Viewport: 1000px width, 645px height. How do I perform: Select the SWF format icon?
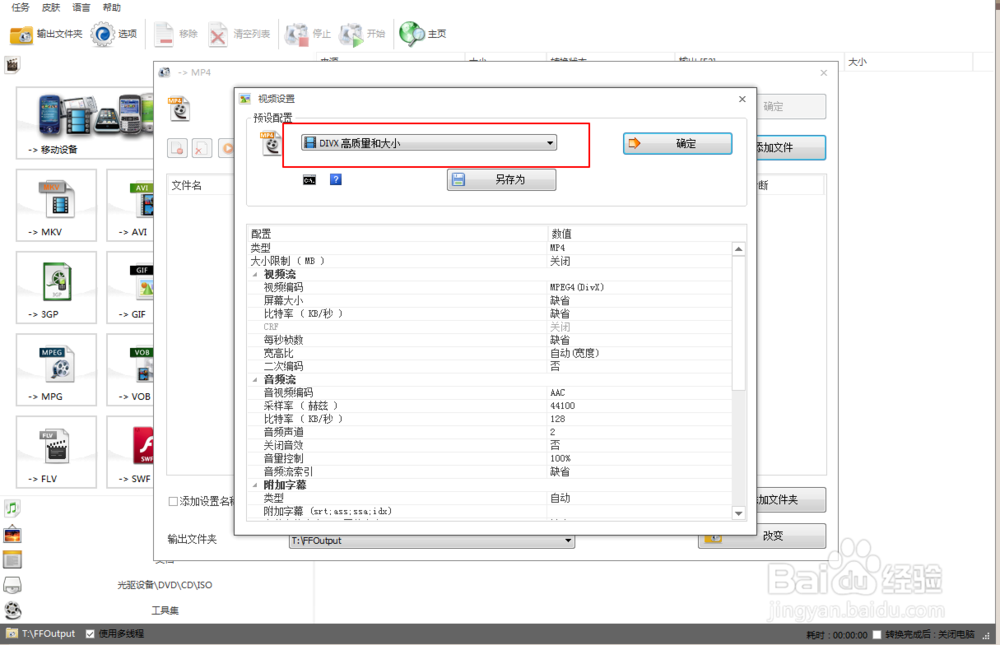[x=130, y=452]
